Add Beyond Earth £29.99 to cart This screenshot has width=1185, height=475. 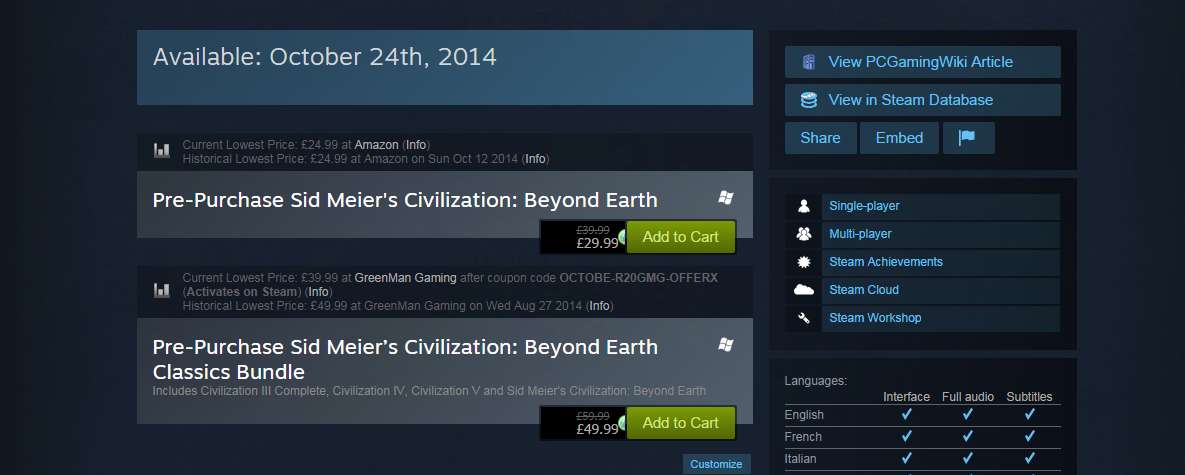680,237
